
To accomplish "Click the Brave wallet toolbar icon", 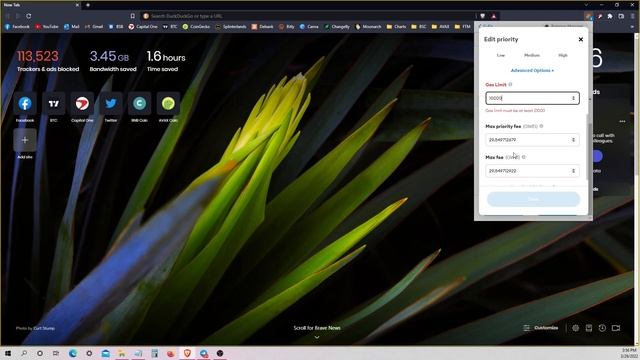I will pos(621,16).
